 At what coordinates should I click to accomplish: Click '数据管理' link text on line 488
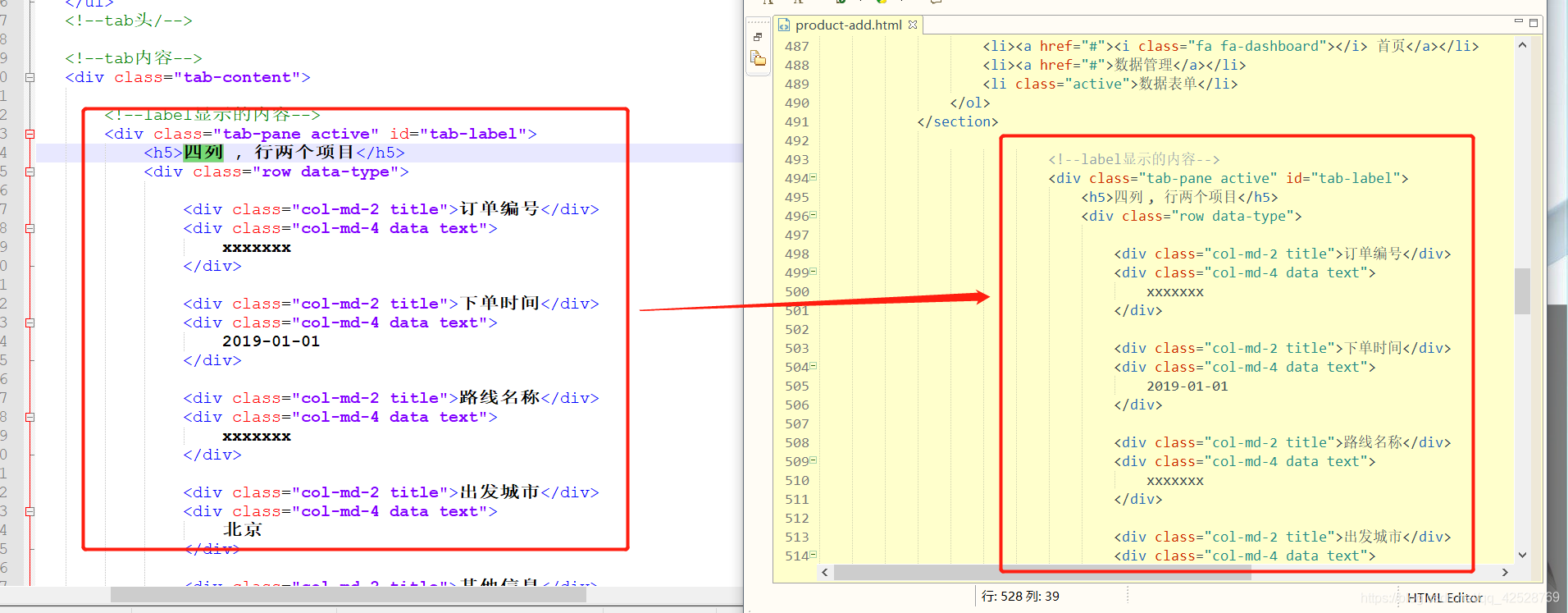1143,65
